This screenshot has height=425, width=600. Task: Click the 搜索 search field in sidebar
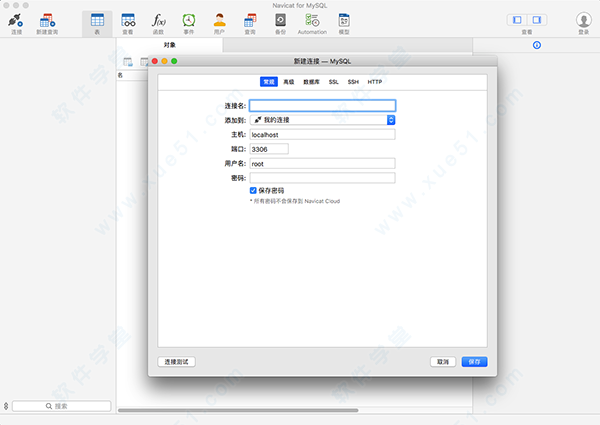[x=62, y=406]
